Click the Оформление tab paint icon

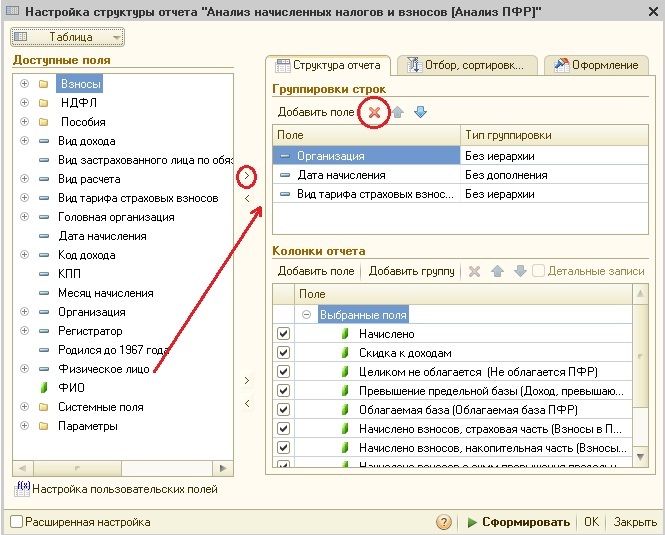[x=562, y=65]
